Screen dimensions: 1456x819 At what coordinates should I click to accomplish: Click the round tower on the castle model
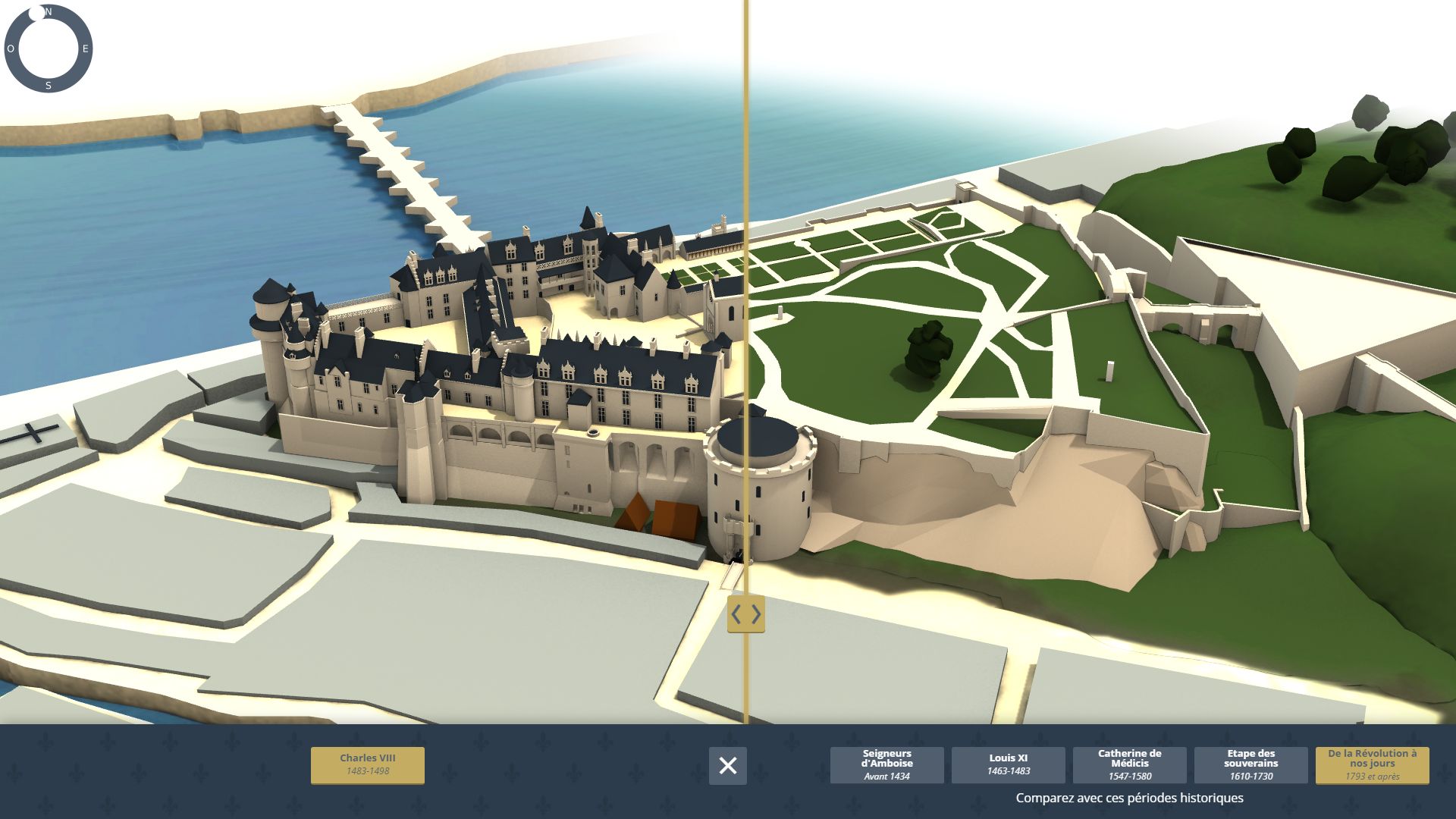tap(760, 485)
